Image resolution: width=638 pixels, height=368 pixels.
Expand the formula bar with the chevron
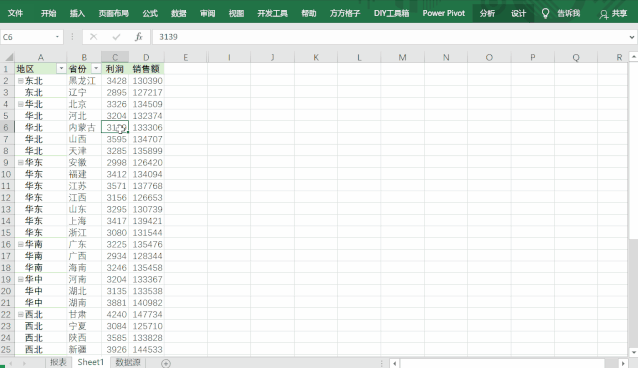[631, 37]
